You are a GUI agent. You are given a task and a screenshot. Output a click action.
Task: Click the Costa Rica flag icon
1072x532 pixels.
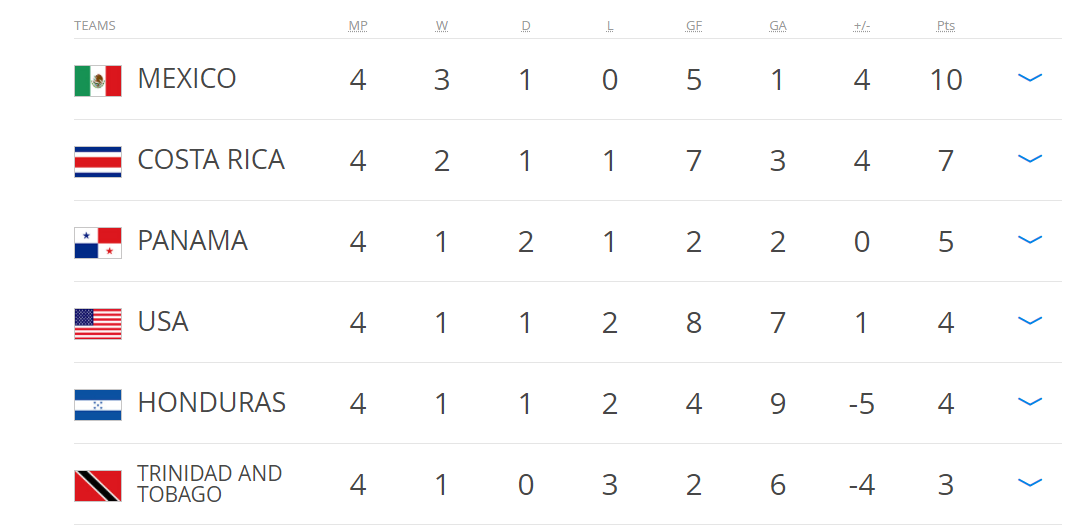(98, 162)
